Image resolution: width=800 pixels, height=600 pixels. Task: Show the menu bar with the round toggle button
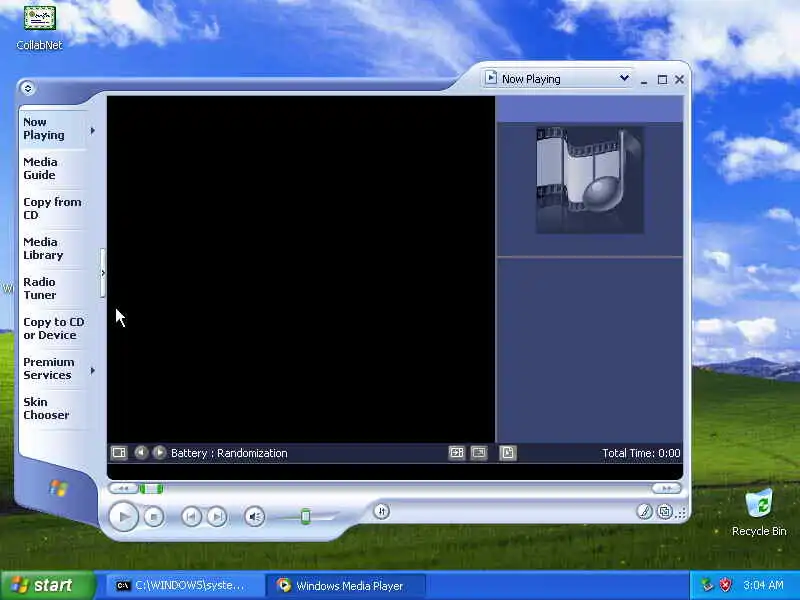(28, 88)
